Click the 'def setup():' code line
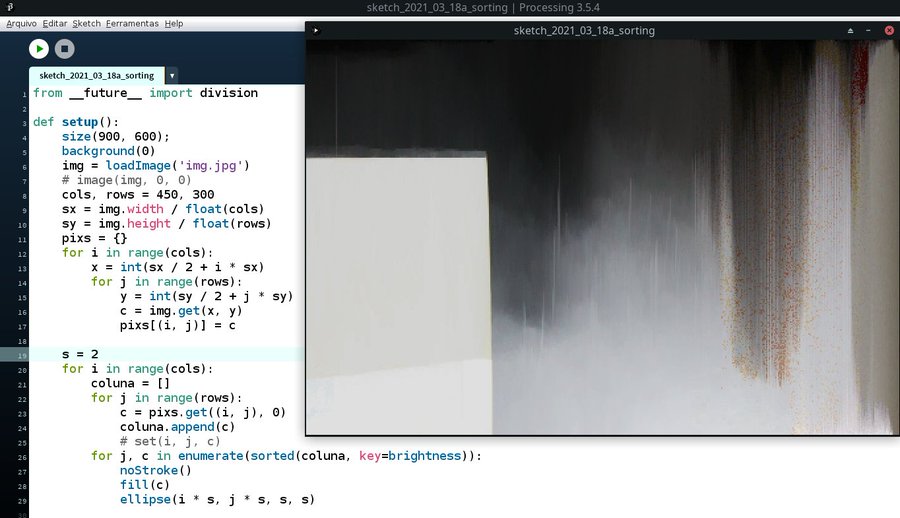900x518 pixels. [x=75, y=122]
